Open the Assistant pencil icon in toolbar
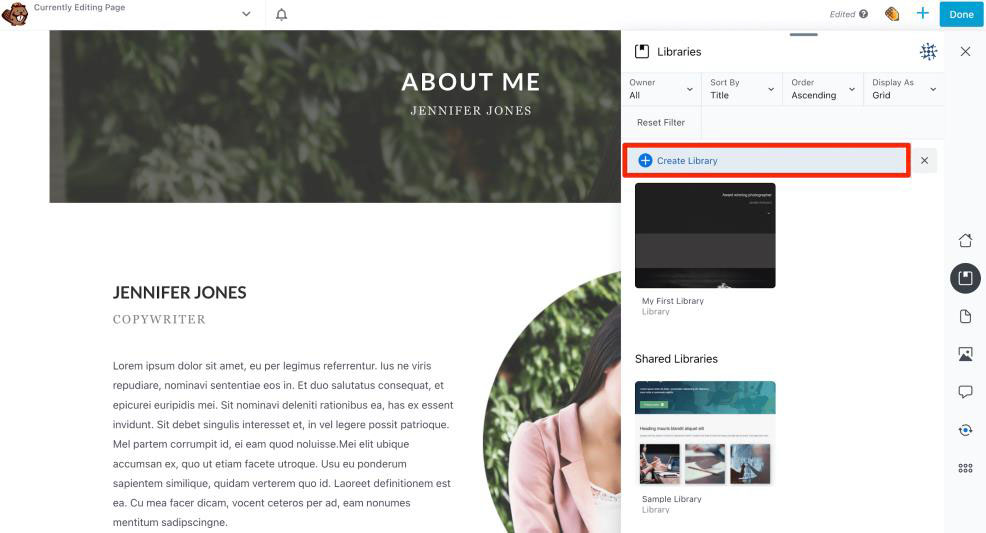This screenshot has height=533, width=986. pos(892,14)
